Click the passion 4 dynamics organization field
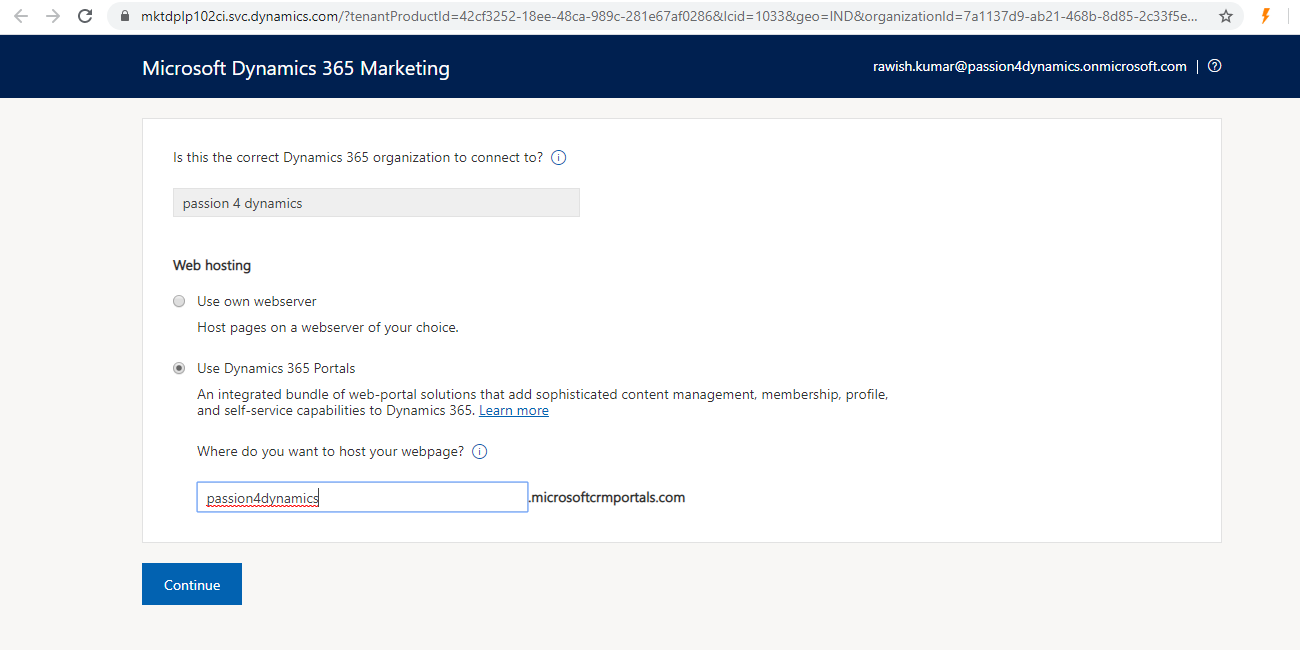The image size is (1300, 650). click(x=376, y=203)
